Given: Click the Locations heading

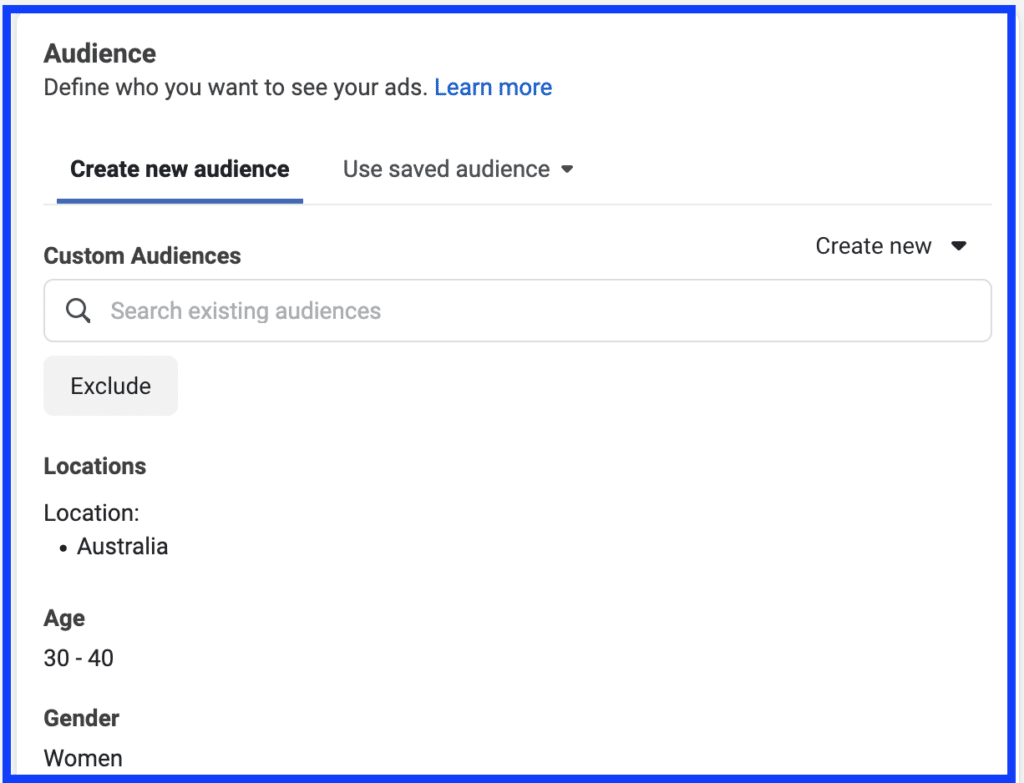Looking at the screenshot, I should coord(95,466).
